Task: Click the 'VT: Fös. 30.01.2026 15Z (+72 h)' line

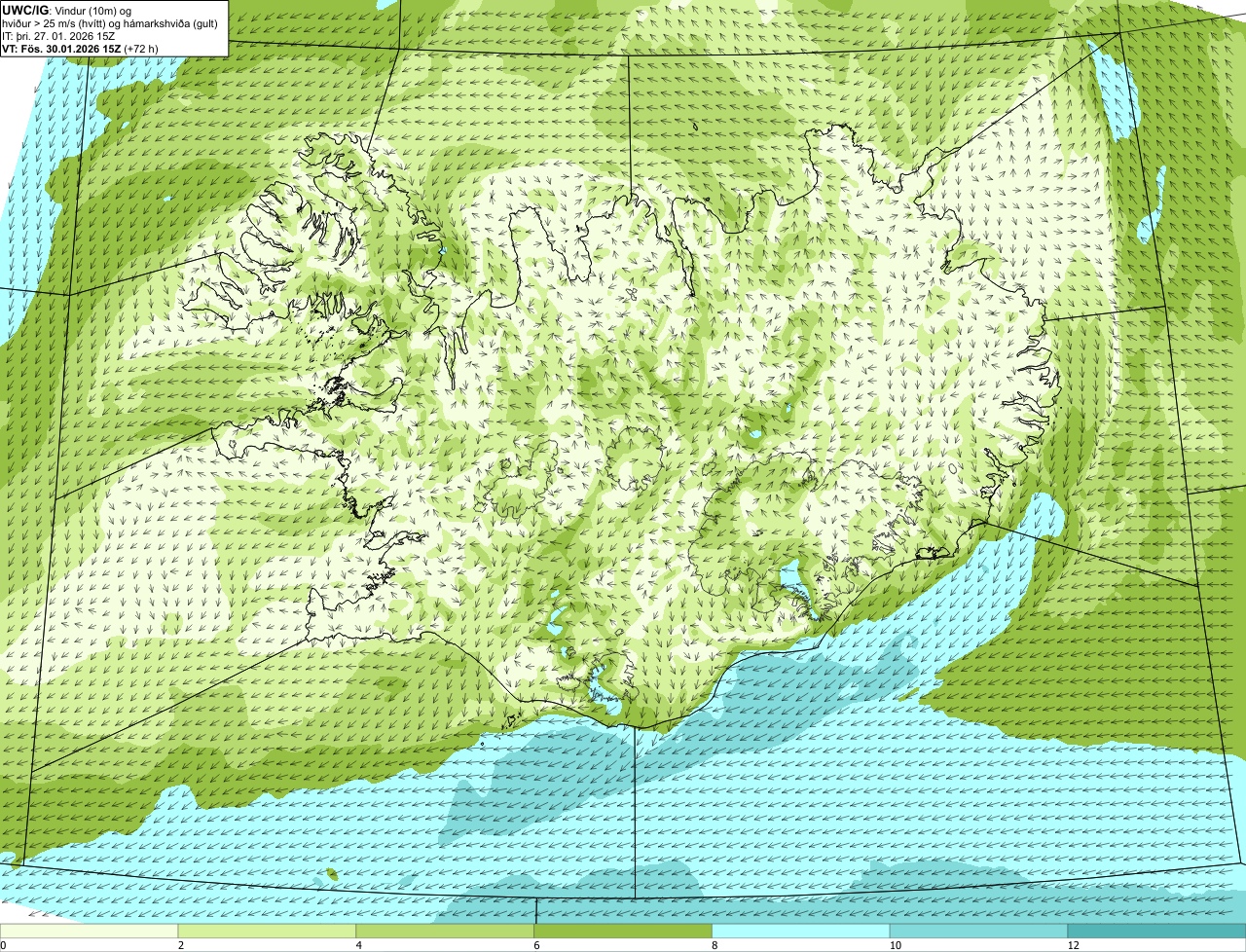Action: click(78, 48)
